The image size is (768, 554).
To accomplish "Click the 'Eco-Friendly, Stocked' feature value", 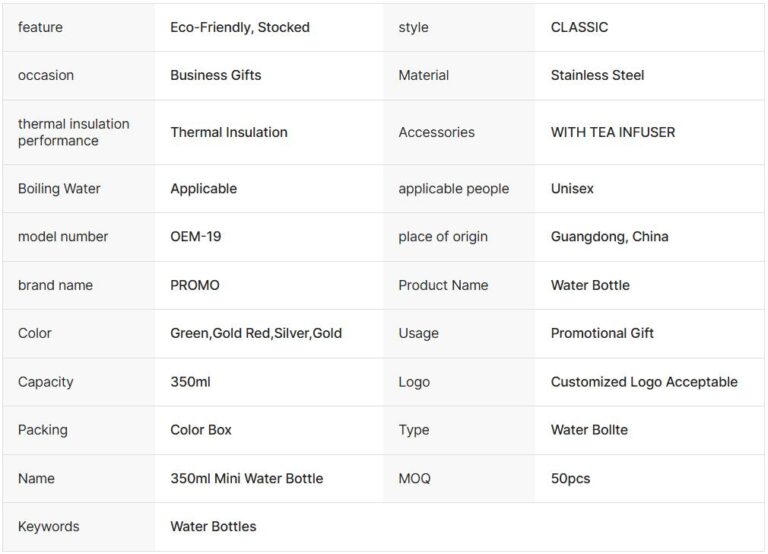I will [x=240, y=27].
